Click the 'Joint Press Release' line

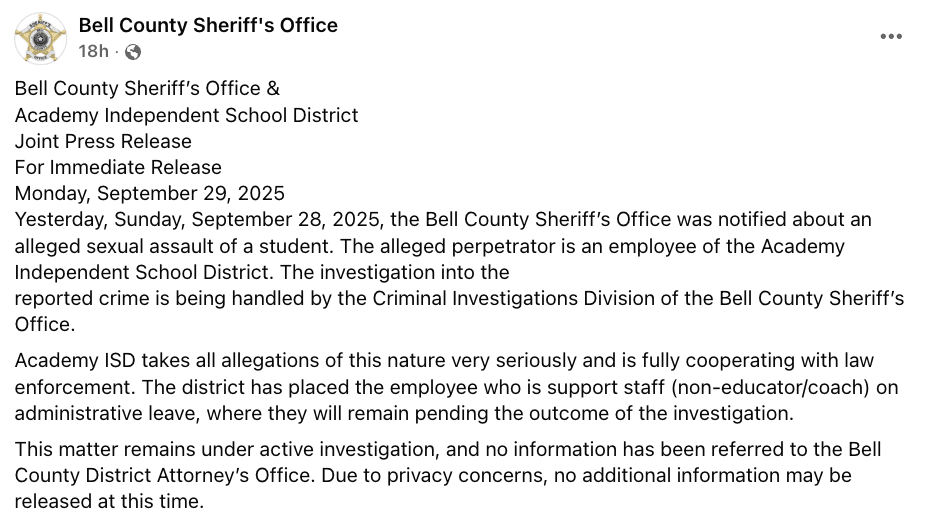[x=103, y=141]
